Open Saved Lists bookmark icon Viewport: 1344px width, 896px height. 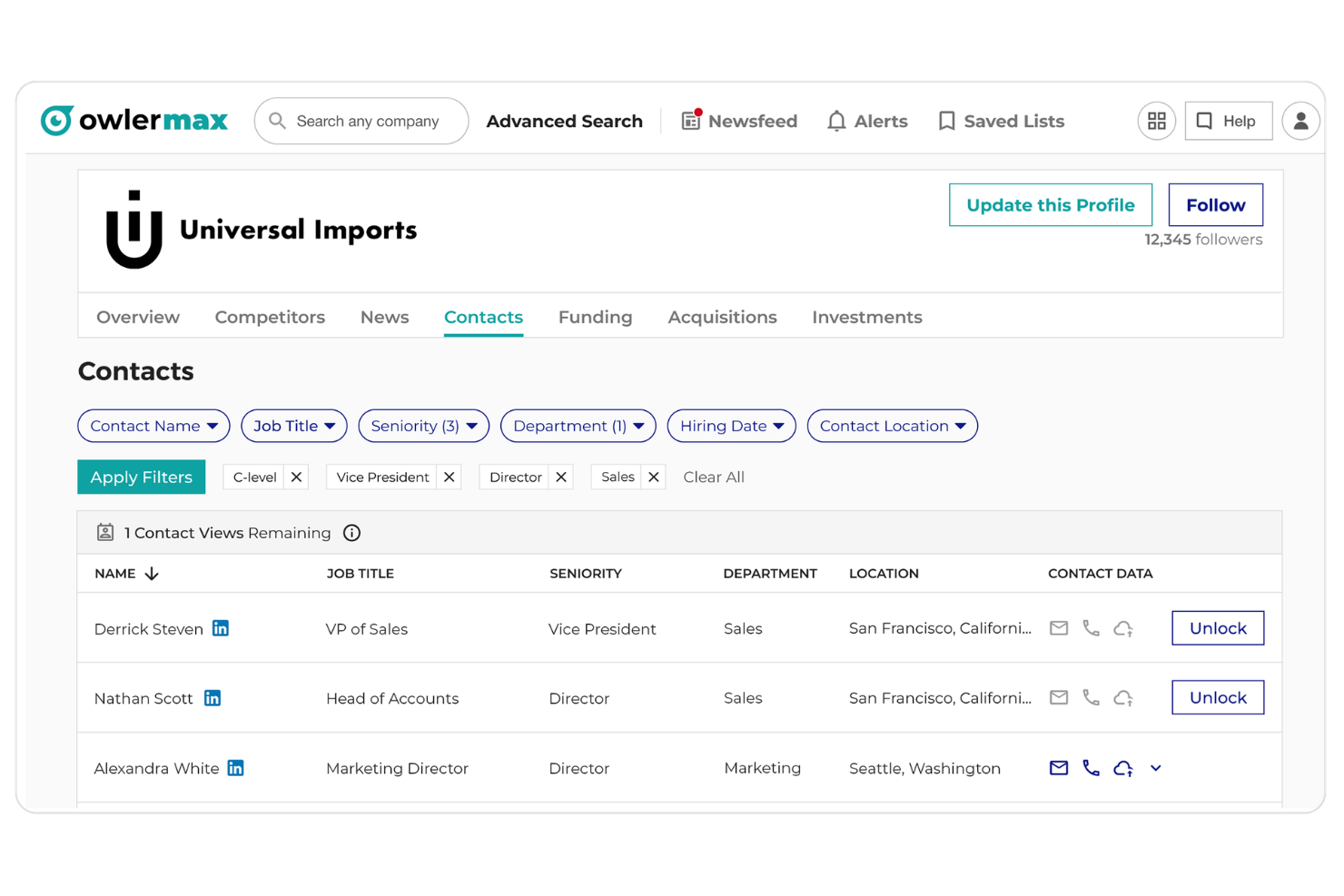(x=946, y=120)
